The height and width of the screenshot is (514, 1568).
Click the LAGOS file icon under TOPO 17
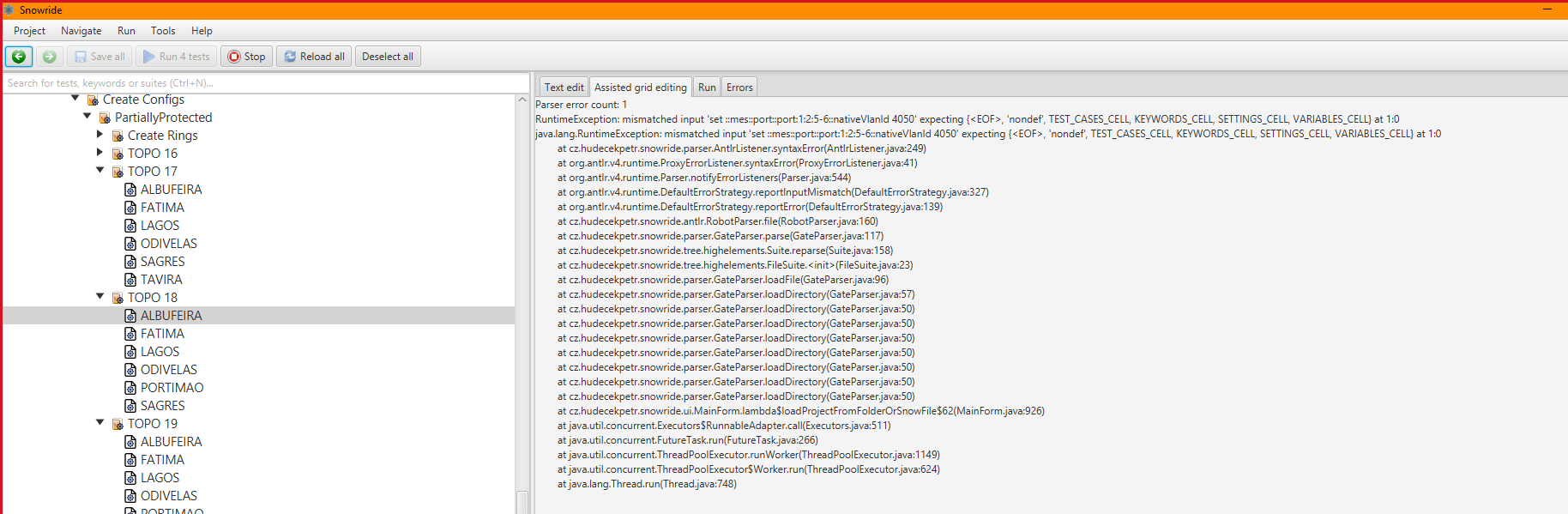[x=130, y=226]
